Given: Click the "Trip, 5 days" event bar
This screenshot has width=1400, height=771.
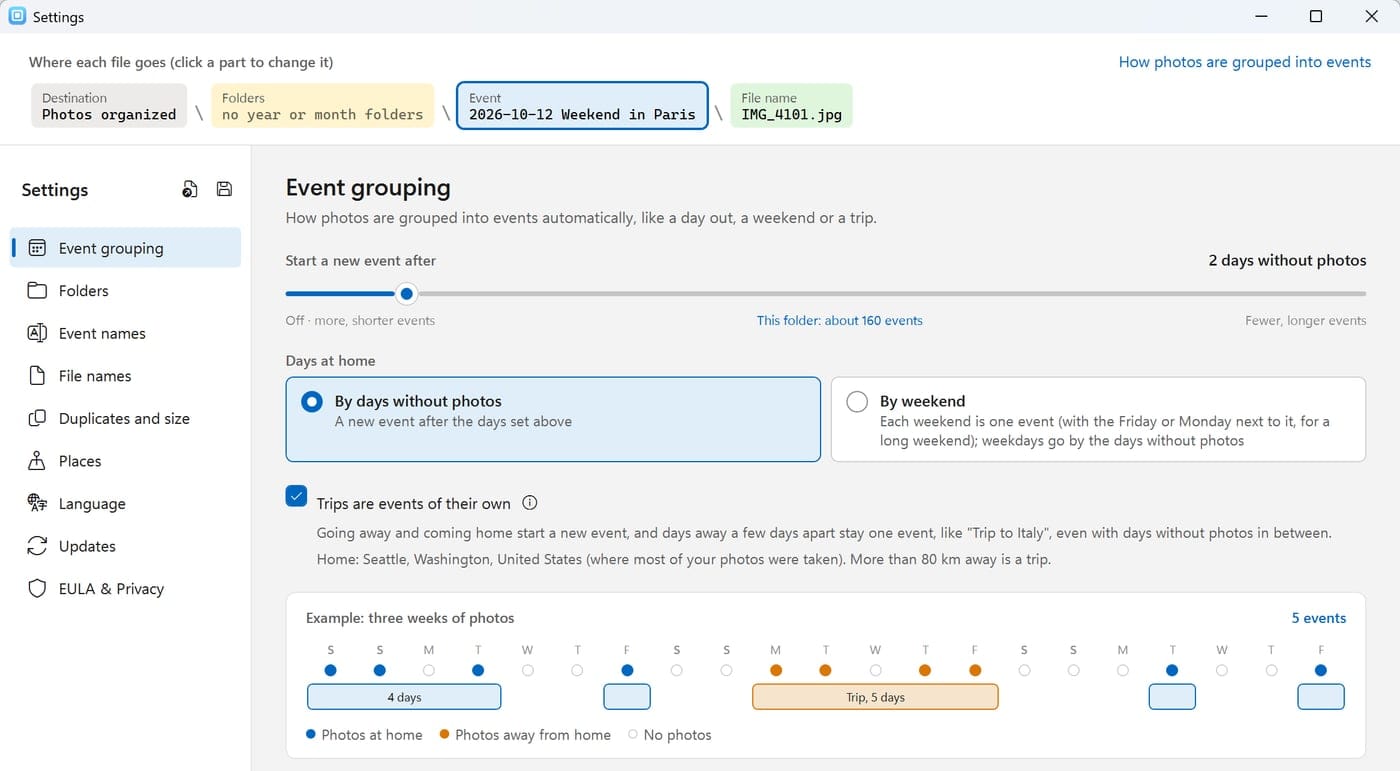Looking at the screenshot, I should point(875,697).
